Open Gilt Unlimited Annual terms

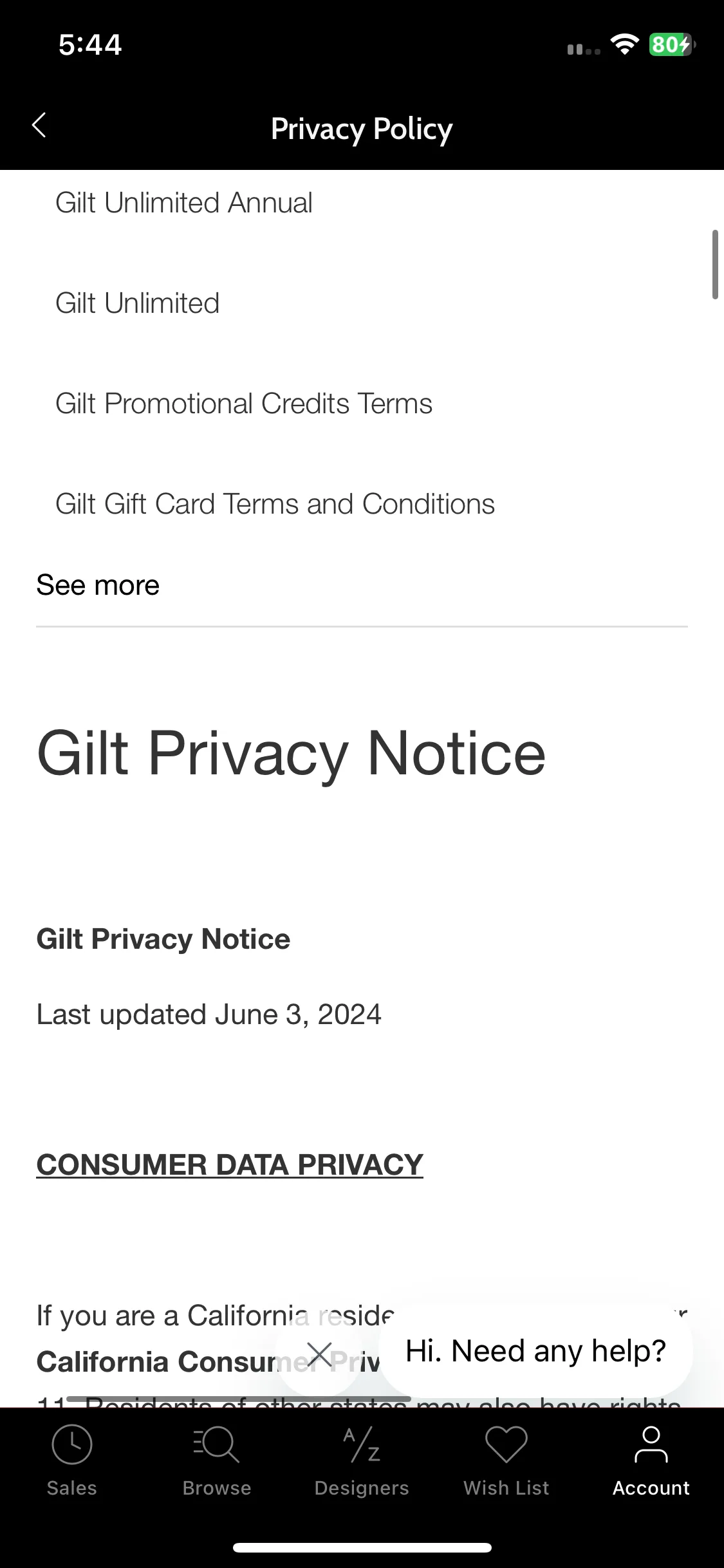click(184, 203)
